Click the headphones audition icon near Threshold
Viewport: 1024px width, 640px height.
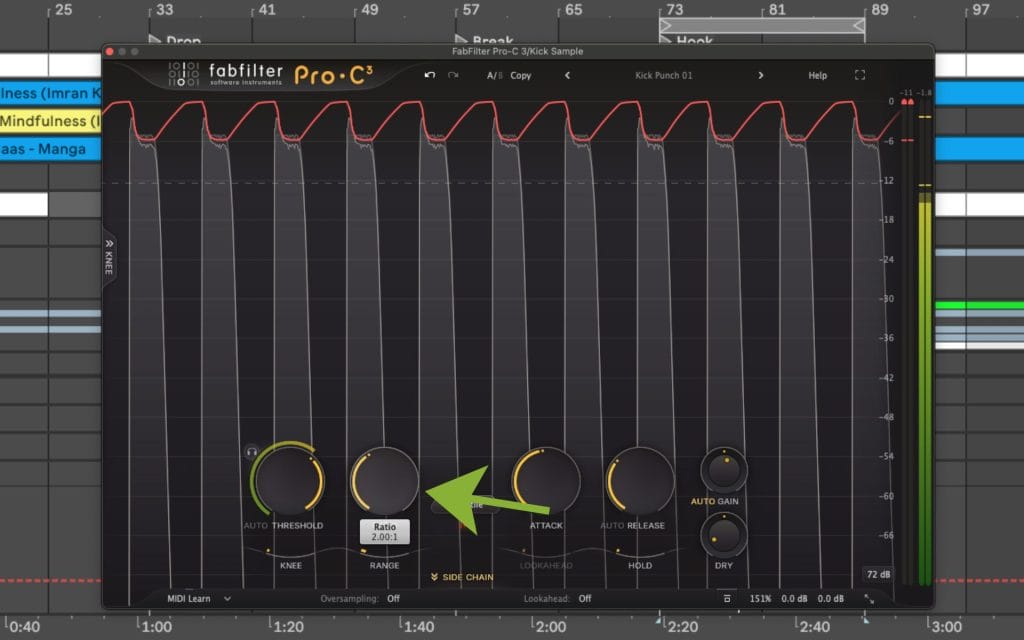click(252, 453)
